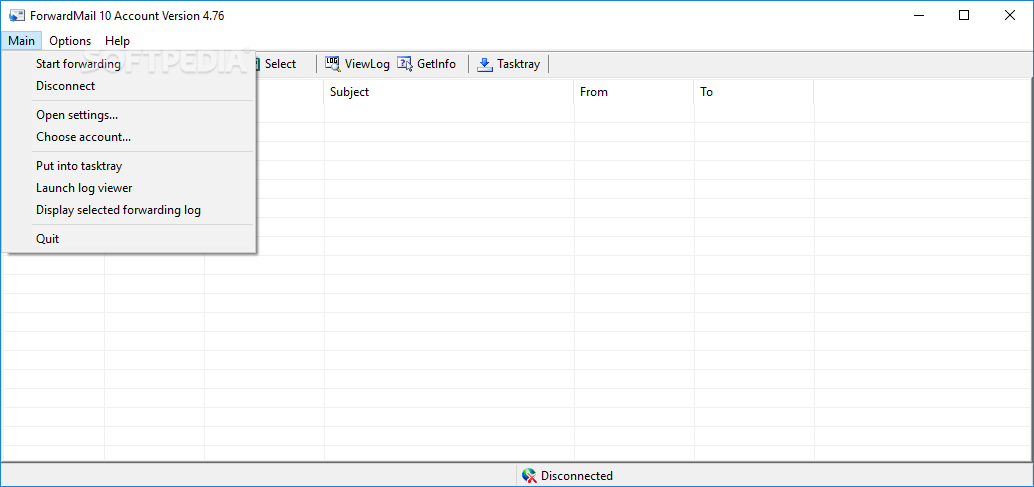Click the Disconnected status icon in status bar
This screenshot has width=1034, height=487.
coord(529,476)
